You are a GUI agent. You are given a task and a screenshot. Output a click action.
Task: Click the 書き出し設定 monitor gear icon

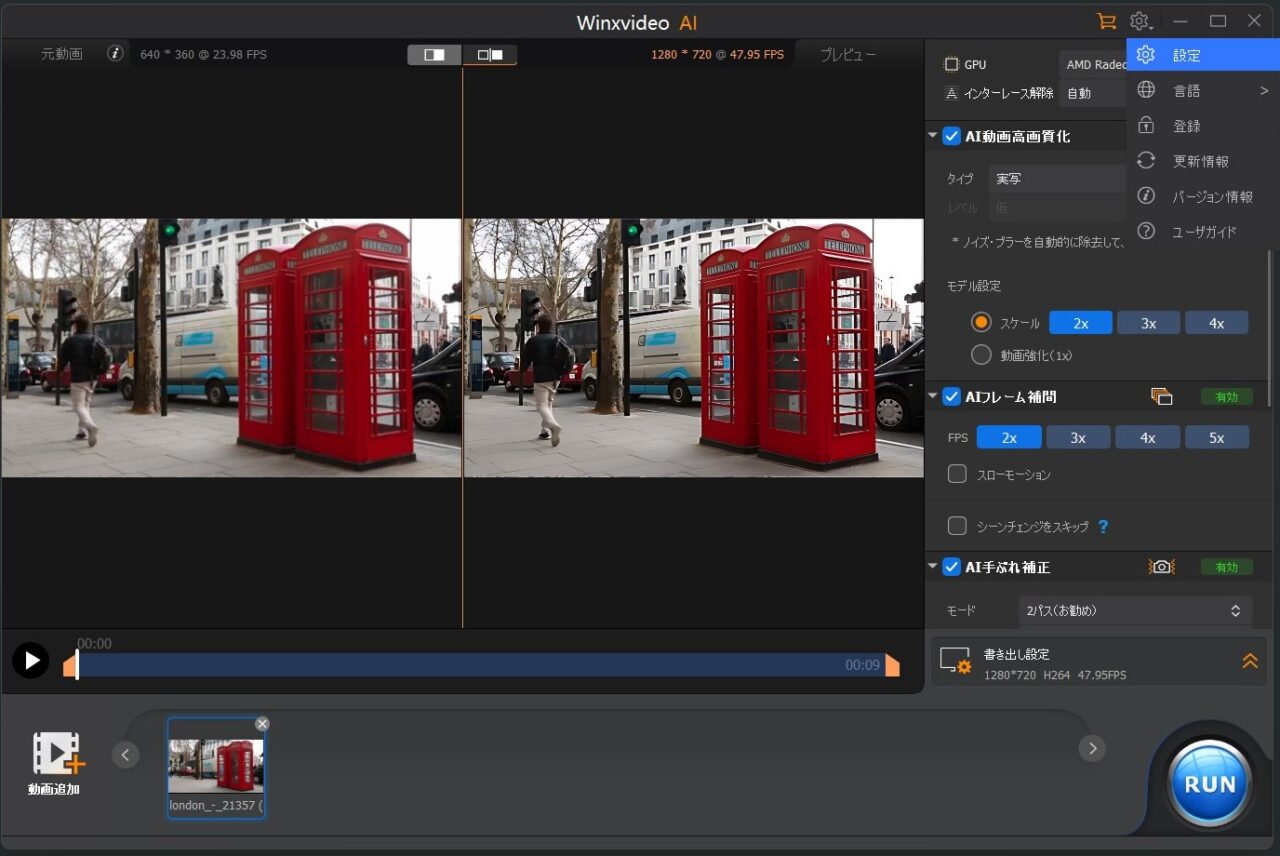(956, 661)
